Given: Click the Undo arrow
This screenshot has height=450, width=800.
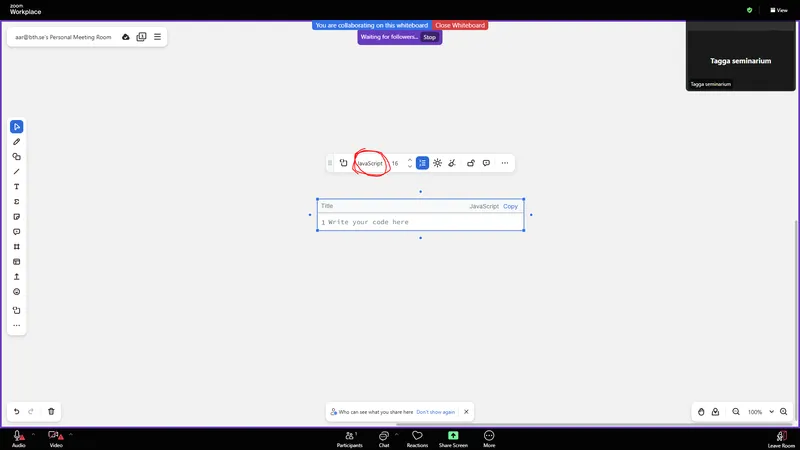Looking at the screenshot, I should click(16, 411).
